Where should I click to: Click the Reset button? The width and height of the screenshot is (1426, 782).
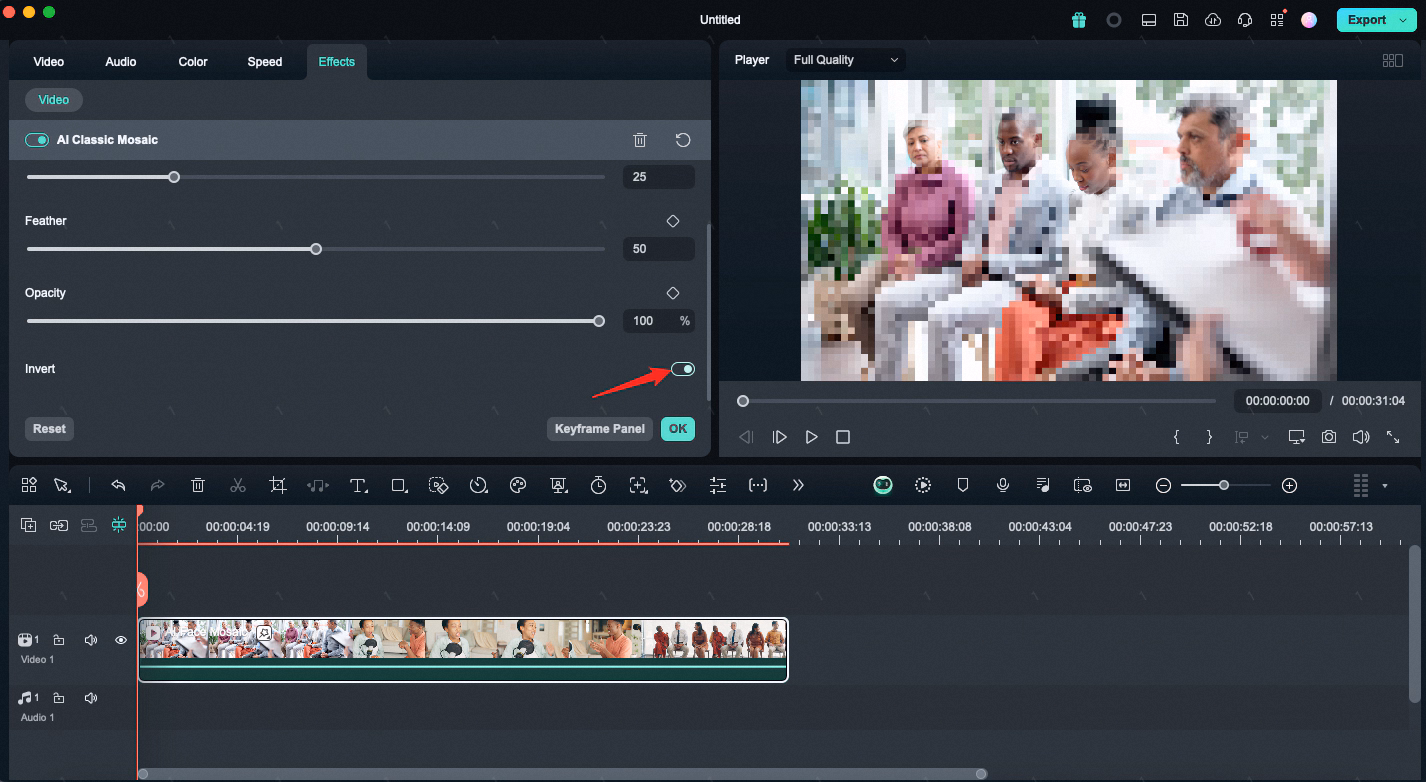coord(49,429)
